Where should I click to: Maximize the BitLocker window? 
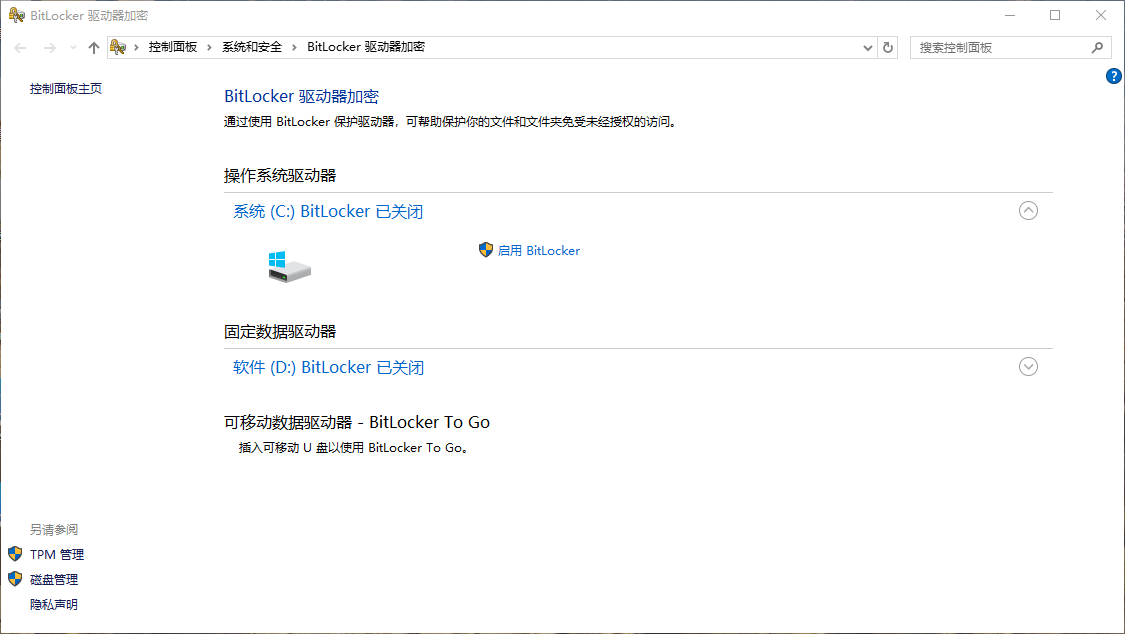pos(1055,15)
